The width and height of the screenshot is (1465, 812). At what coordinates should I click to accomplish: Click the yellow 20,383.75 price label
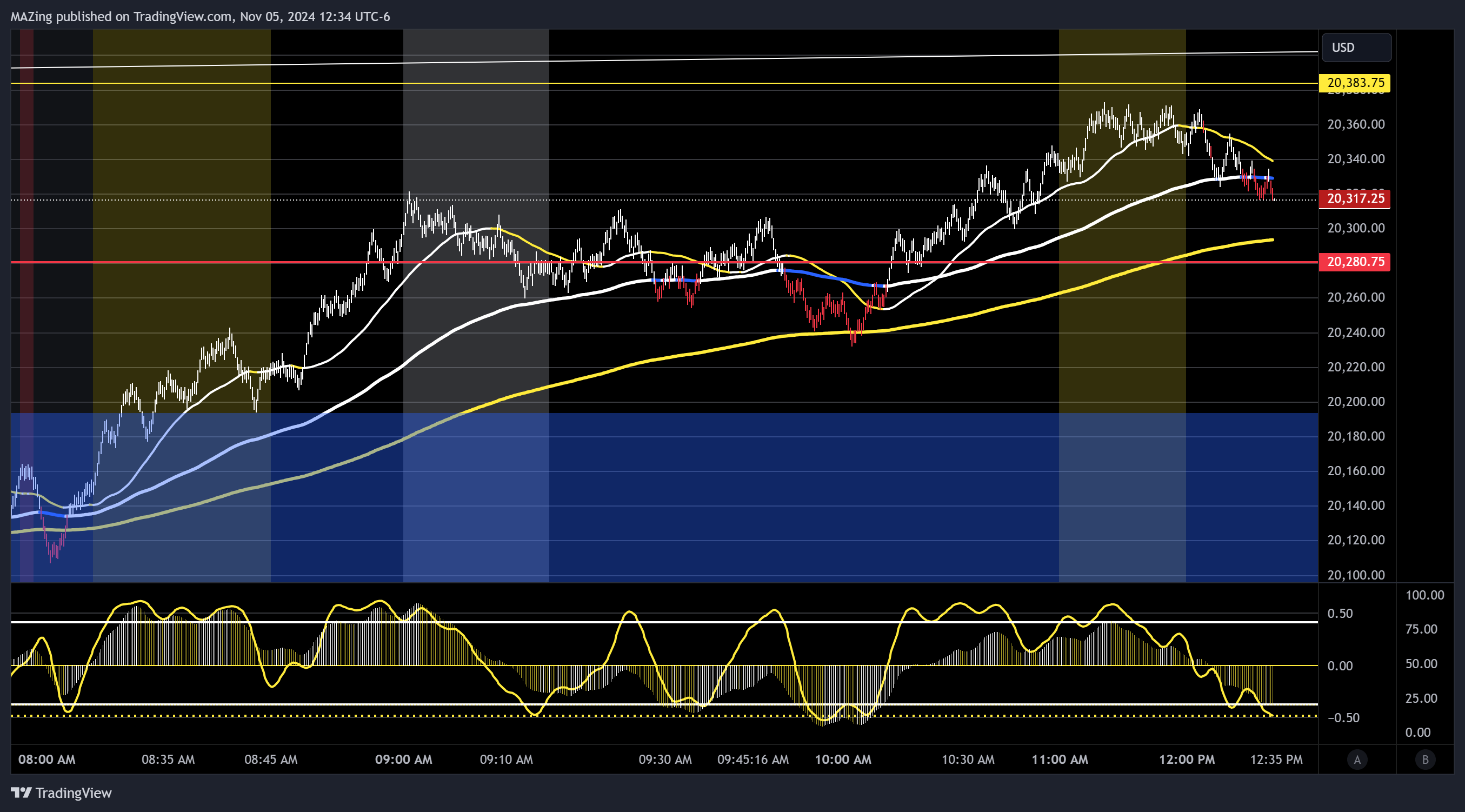(1355, 83)
